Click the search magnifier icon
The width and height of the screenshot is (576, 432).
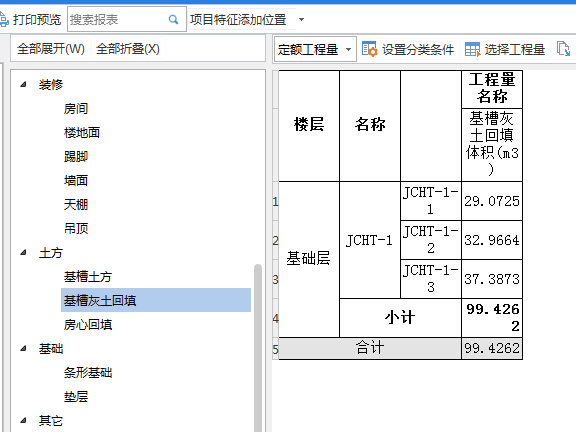173,19
